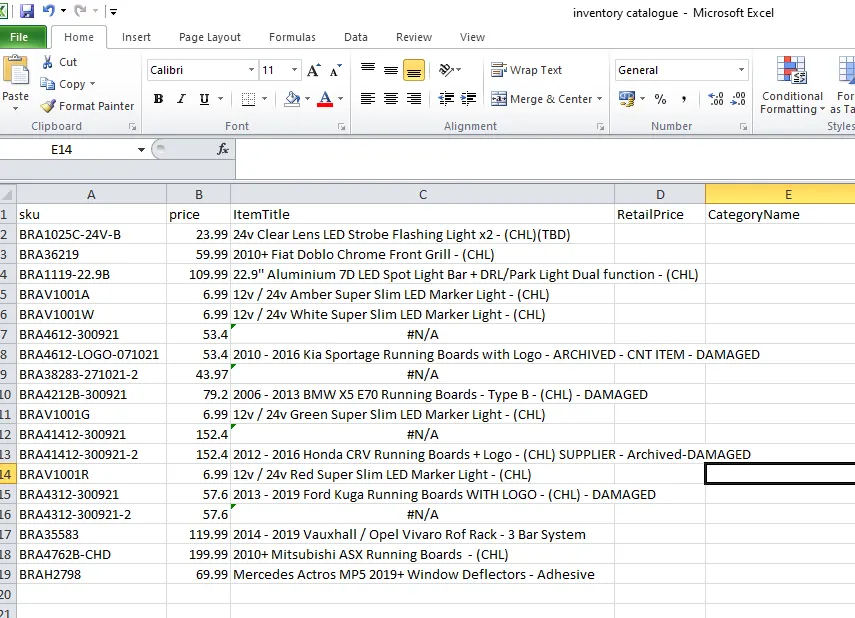
Task: Open the Font dialog launcher
Action: 341,127
